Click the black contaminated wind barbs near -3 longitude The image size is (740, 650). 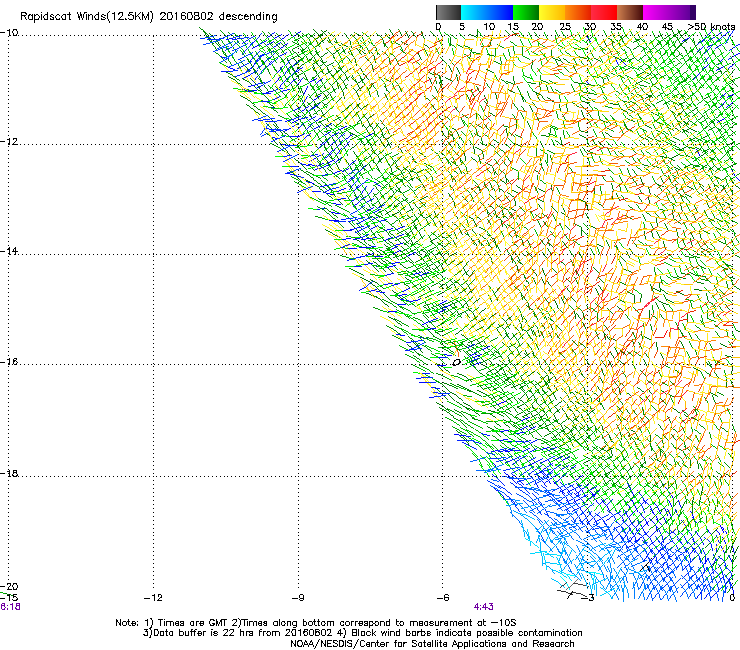coord(572,590)
